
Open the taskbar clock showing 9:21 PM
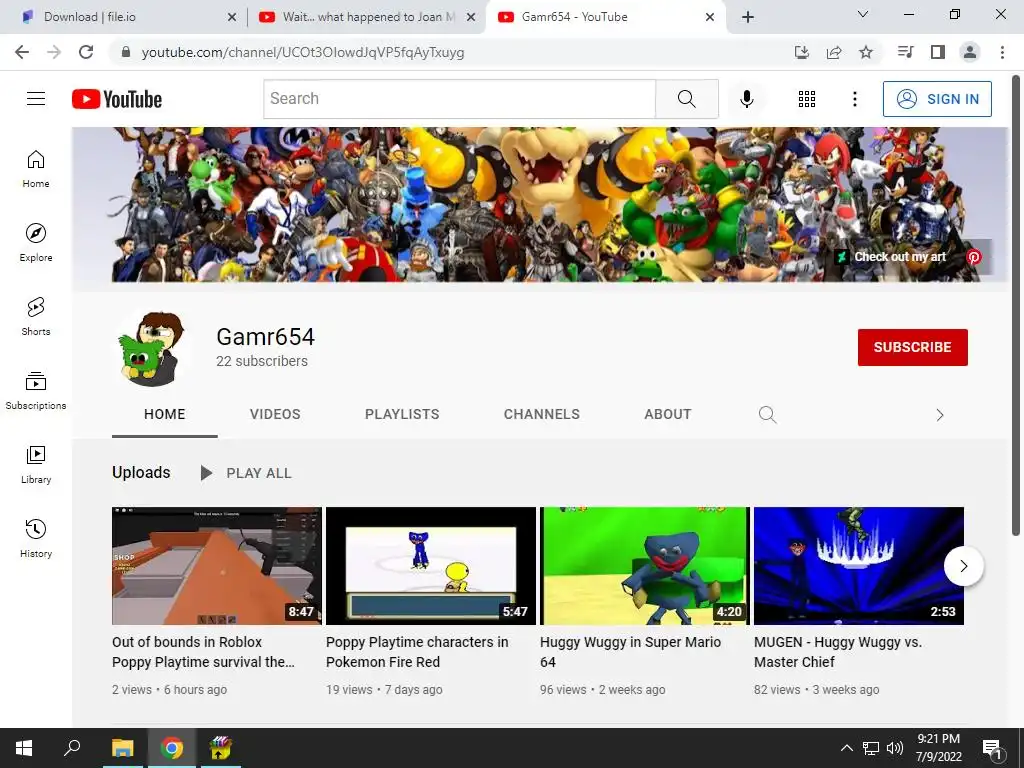tap(938, 748)
